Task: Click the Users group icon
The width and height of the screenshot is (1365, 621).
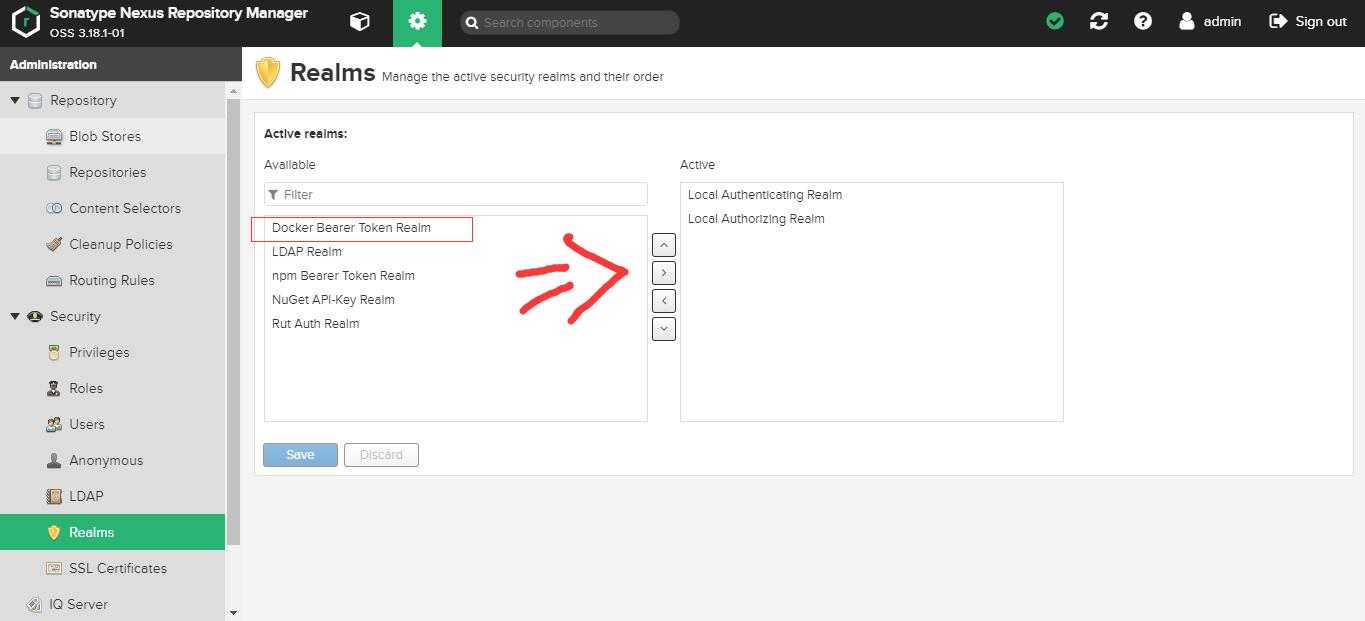Action: (54, 424)
